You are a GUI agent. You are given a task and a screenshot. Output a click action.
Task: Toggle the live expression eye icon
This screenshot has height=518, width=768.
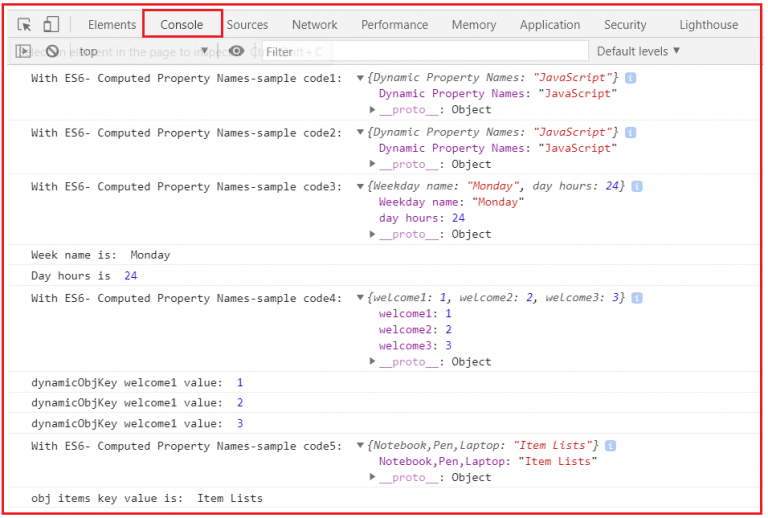coord(236,51)
